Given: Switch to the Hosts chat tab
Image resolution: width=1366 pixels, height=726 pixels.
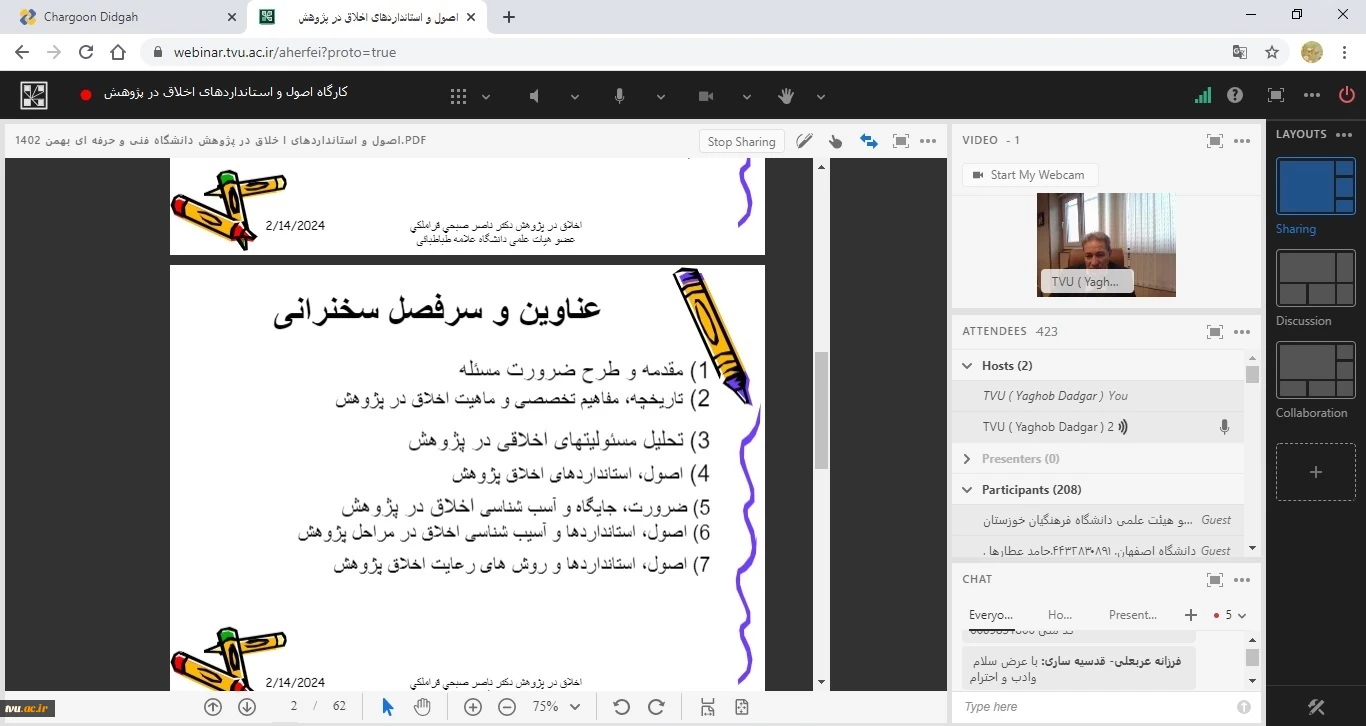Looking at the screenshot, I should pos(1060,615).
